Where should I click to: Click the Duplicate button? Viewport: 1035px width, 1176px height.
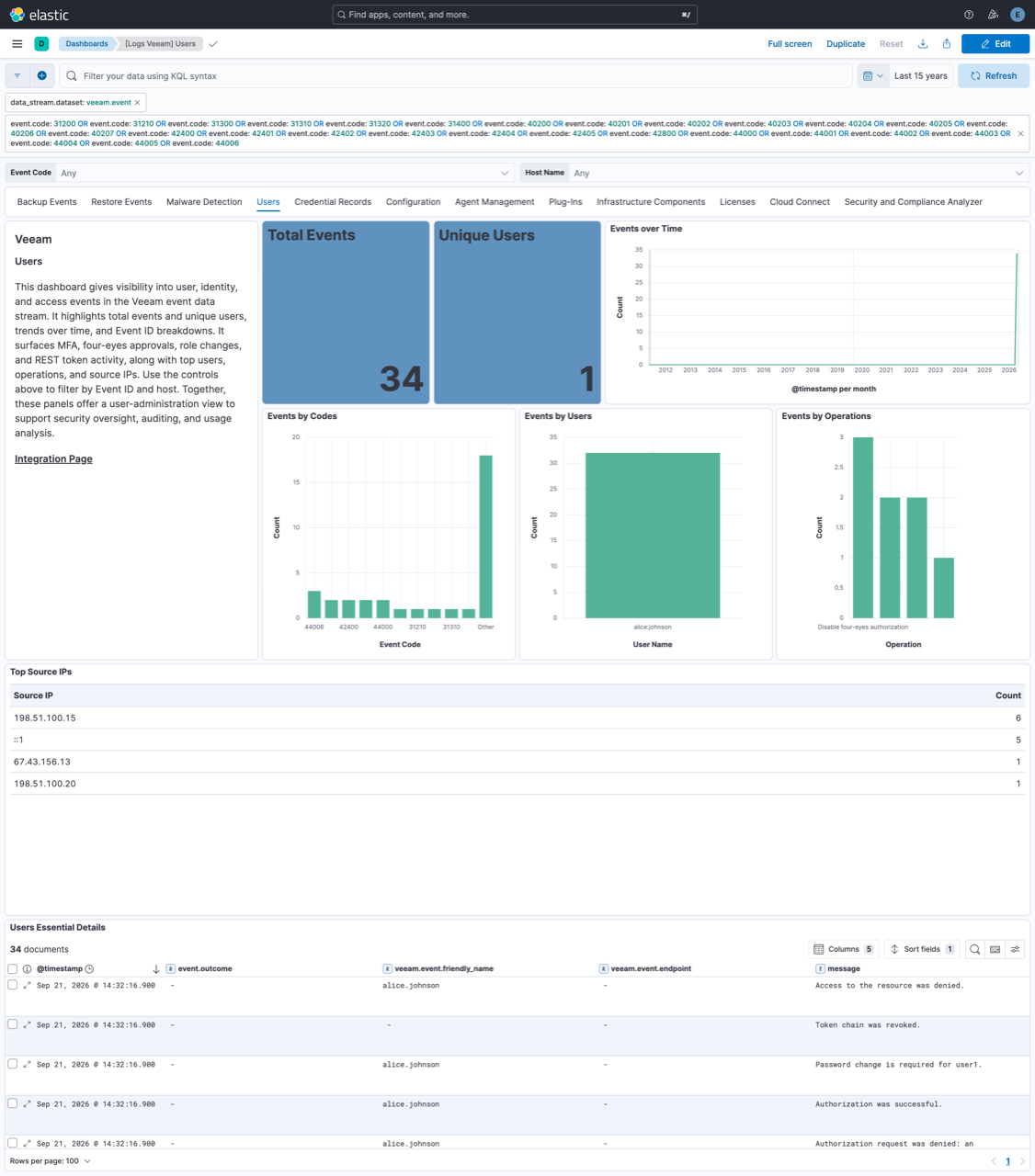pos(846,44)
